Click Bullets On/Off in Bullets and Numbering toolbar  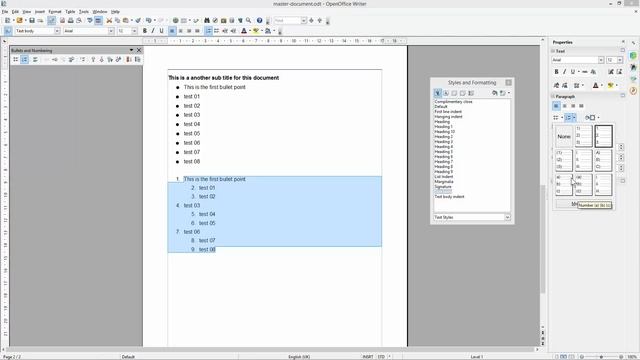coord(16,60)
